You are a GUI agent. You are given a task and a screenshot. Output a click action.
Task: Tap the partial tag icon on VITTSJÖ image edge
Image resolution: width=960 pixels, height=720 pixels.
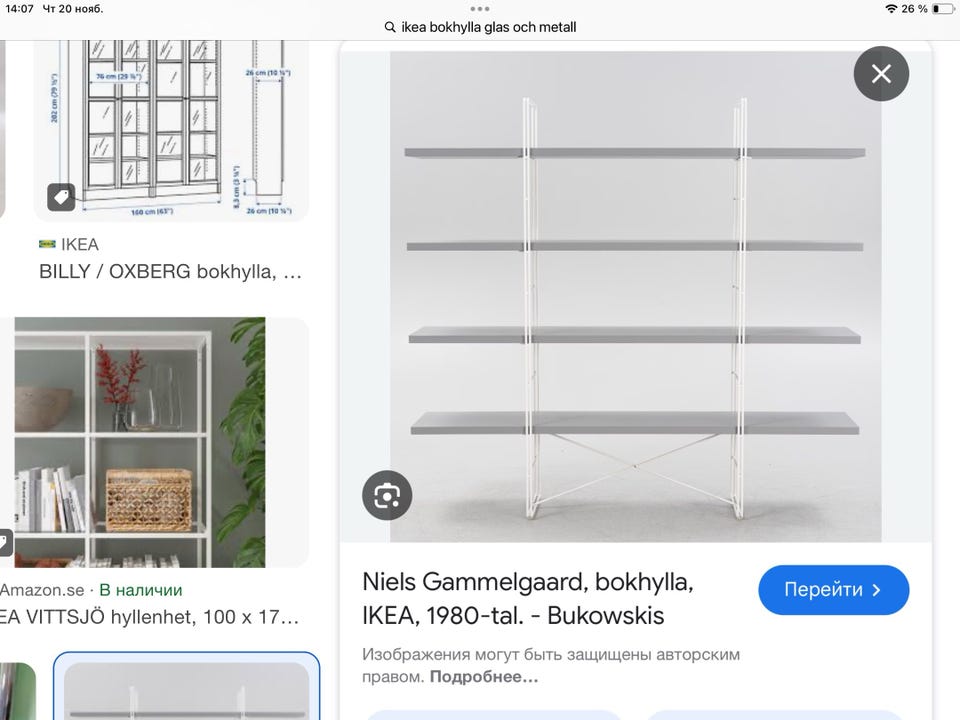tap(4, 542)
